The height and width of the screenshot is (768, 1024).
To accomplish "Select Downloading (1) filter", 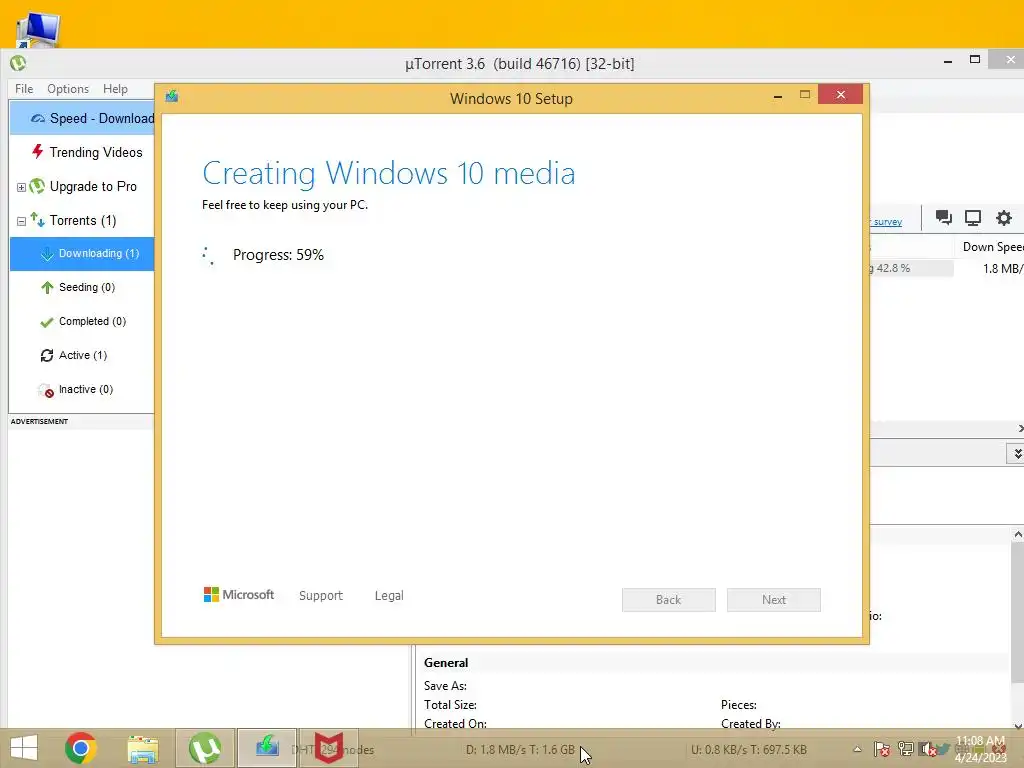I will click(82, 253).
